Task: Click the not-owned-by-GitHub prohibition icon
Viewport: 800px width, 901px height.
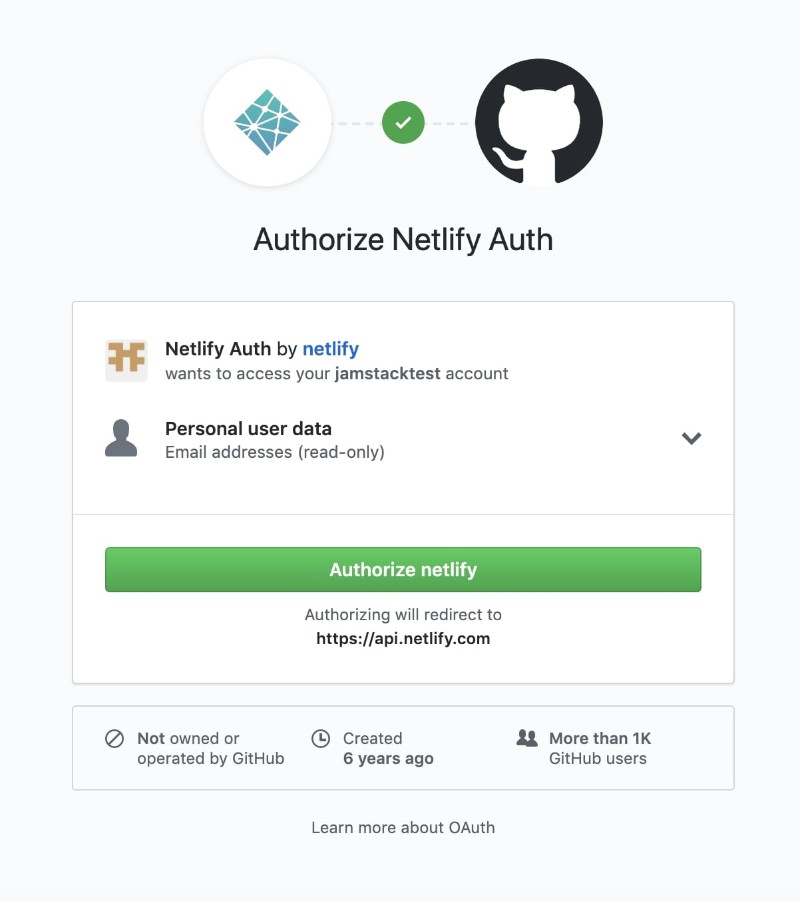Action: pyautogui.click(x=109, y=739)
